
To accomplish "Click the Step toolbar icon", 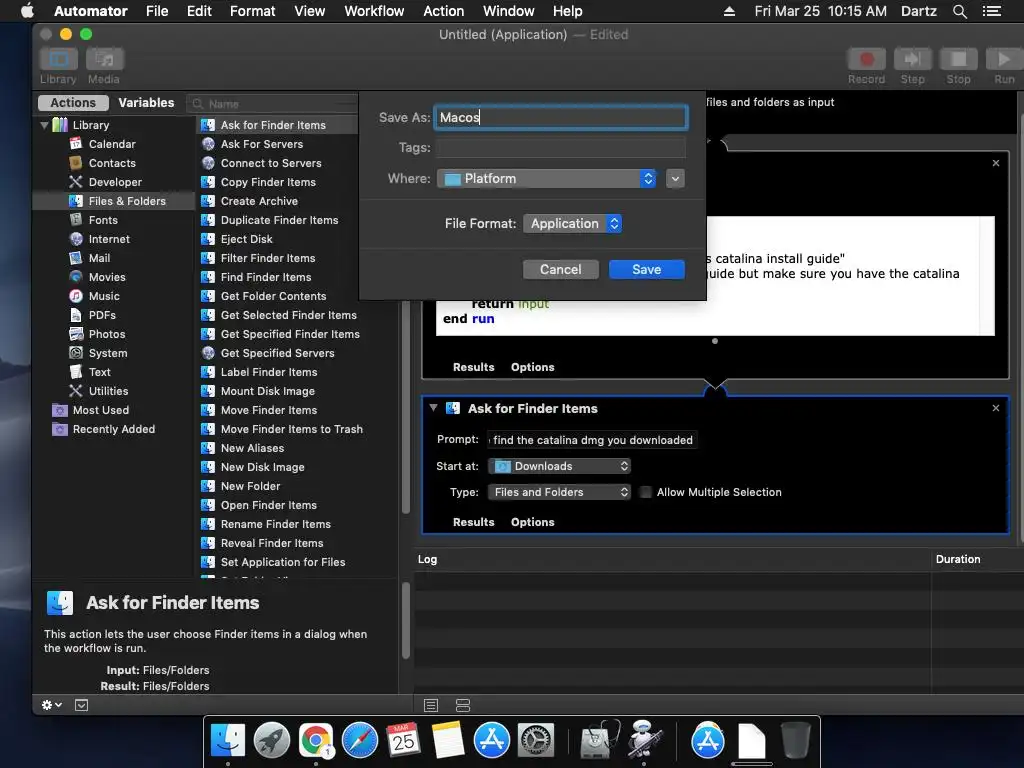I will point(912,59).
